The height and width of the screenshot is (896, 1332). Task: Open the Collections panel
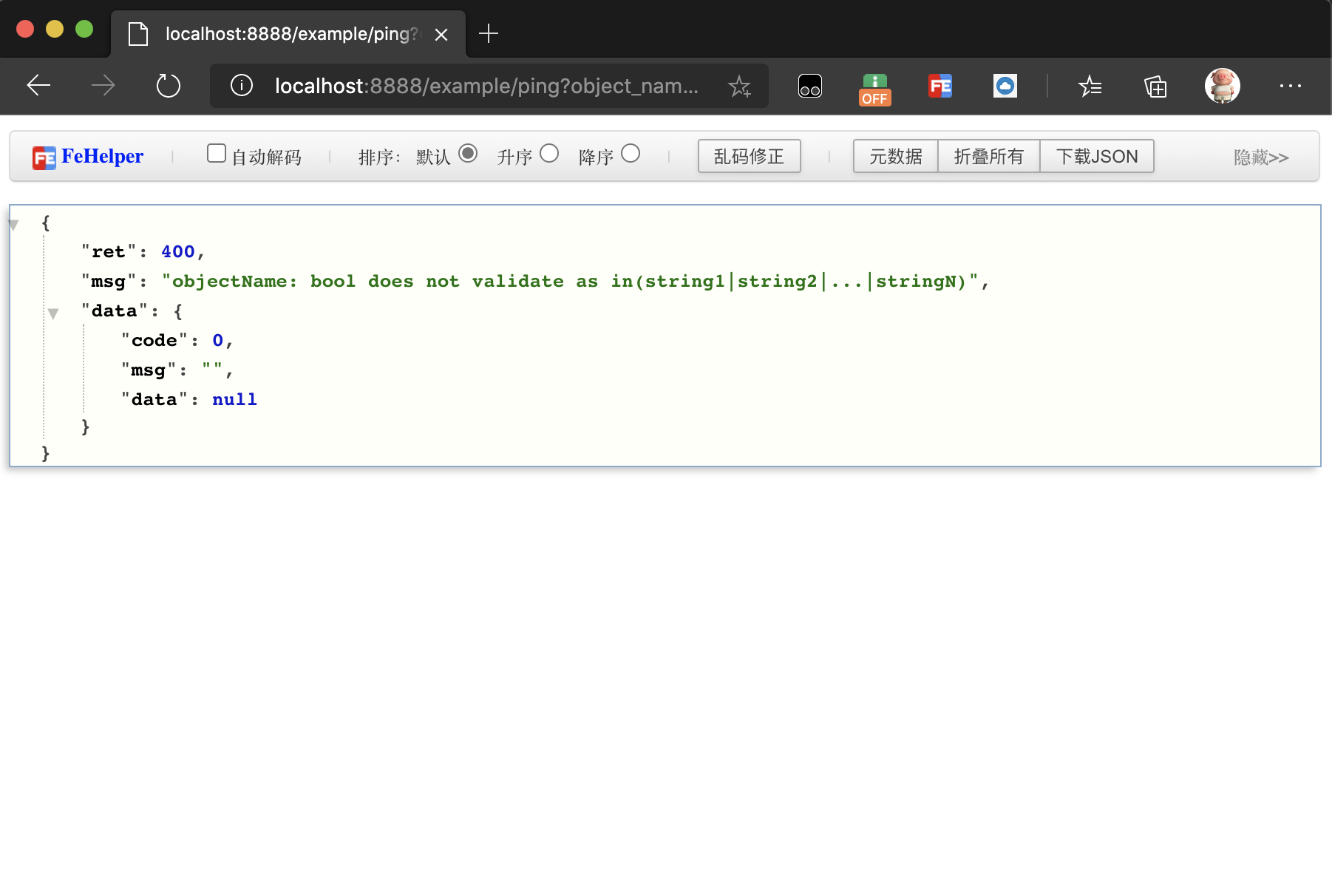[1155, 86]
